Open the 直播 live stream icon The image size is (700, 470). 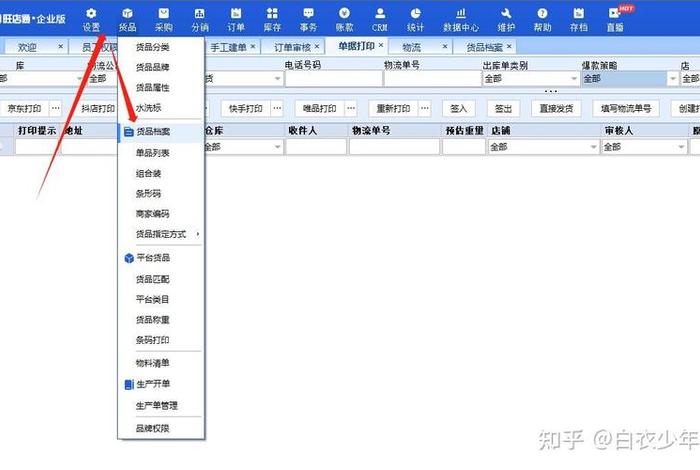pos(615,20)
